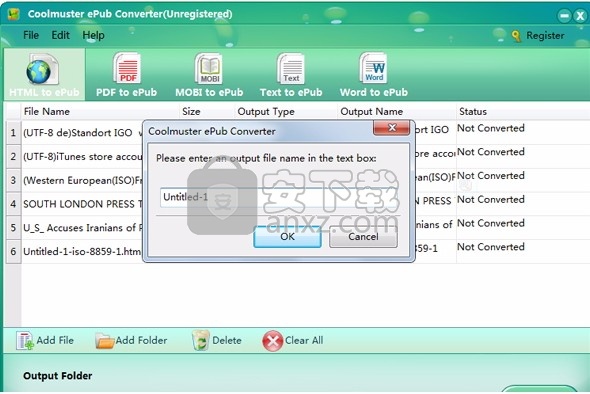The width and height of the screenshot is (590, 394).
Task: Click the 'ort IGO' output name cell in row 1
Action: click(x=431, y=130)
